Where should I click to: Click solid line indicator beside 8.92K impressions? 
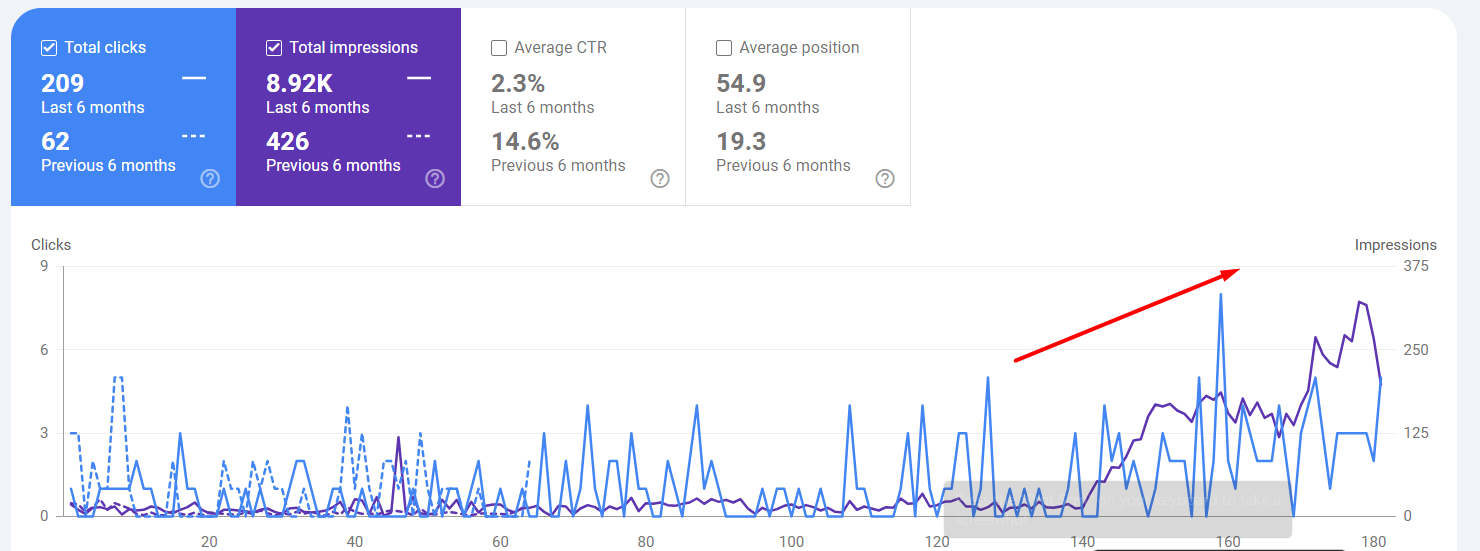pos(419,78)
